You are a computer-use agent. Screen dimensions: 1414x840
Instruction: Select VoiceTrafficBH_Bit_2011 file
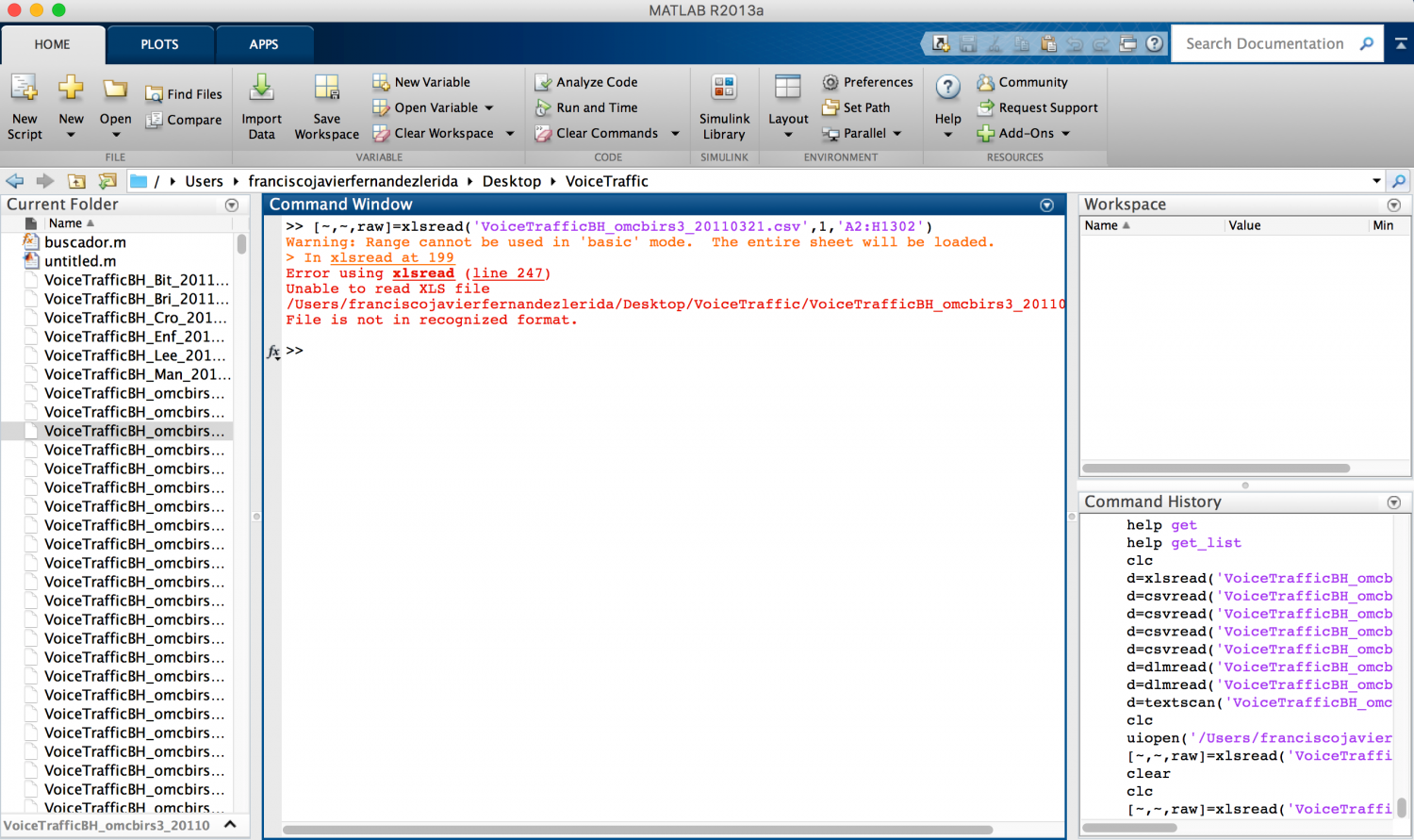click(137, 280)
